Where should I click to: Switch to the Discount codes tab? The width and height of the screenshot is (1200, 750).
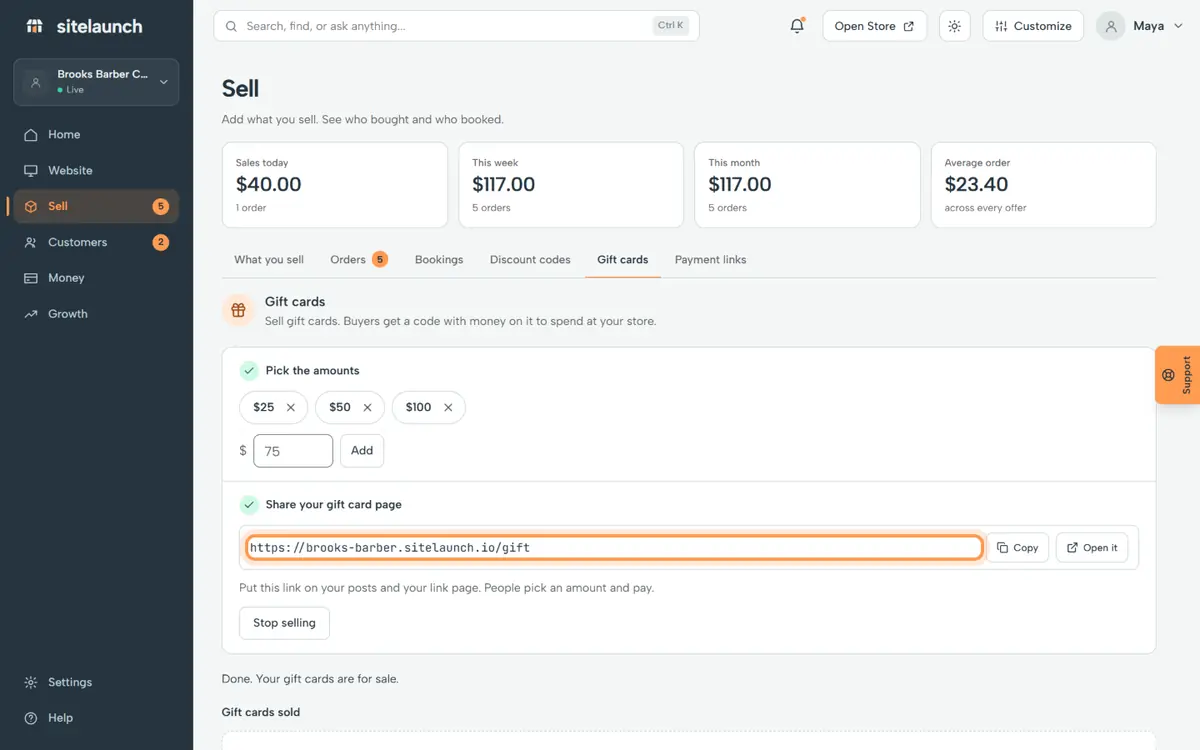pos(530,260)
